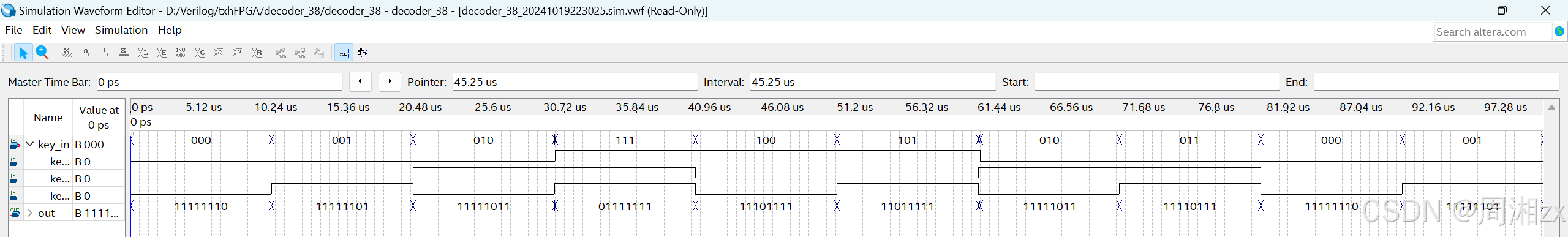
Task: Click the Value at 0 ps column header
Action: click(x=99, y=118)
